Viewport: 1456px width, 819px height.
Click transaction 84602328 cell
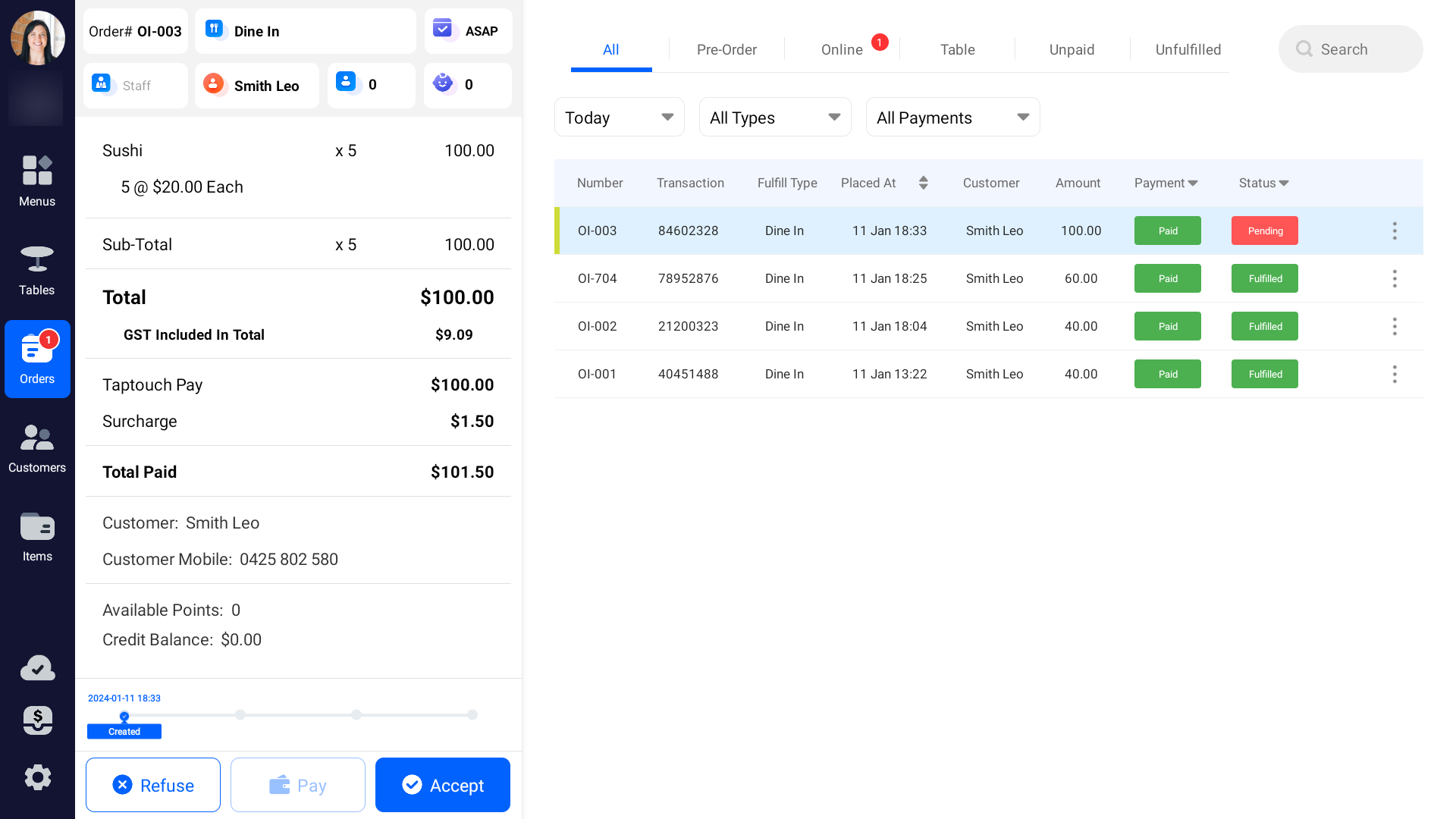point(688,231)
